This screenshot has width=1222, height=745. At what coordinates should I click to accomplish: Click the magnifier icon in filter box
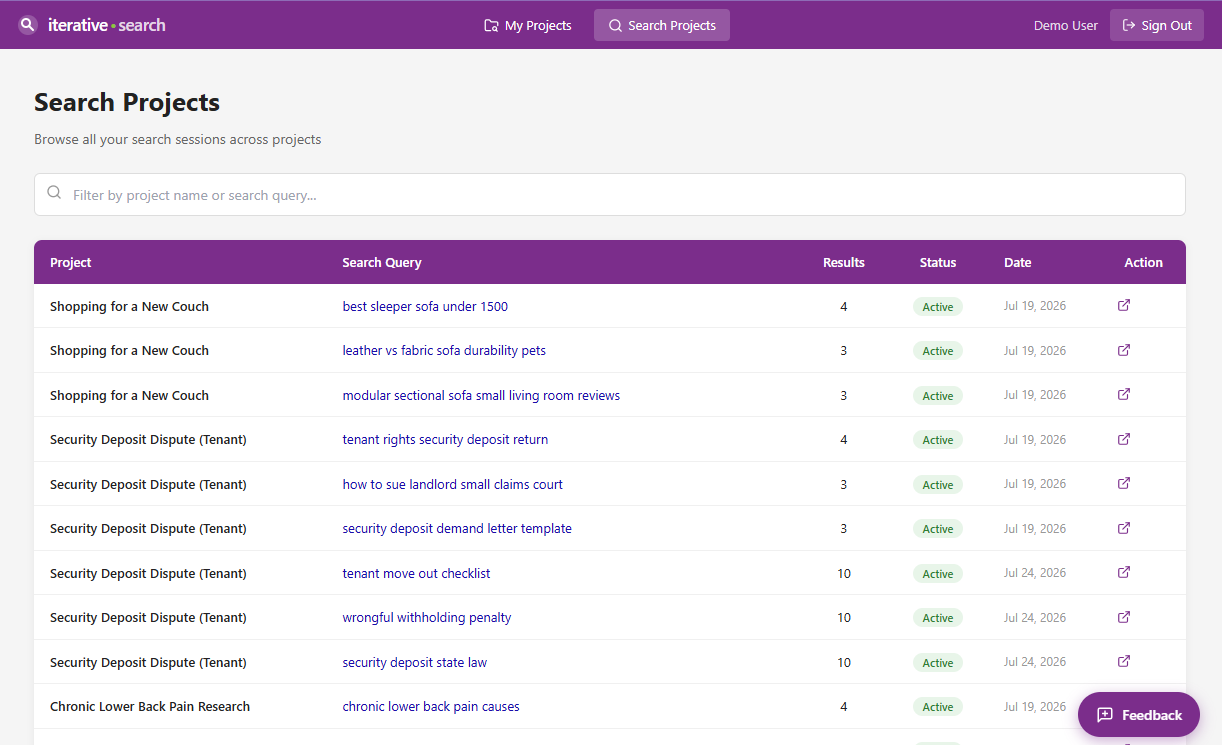click(x=54, y=193)
